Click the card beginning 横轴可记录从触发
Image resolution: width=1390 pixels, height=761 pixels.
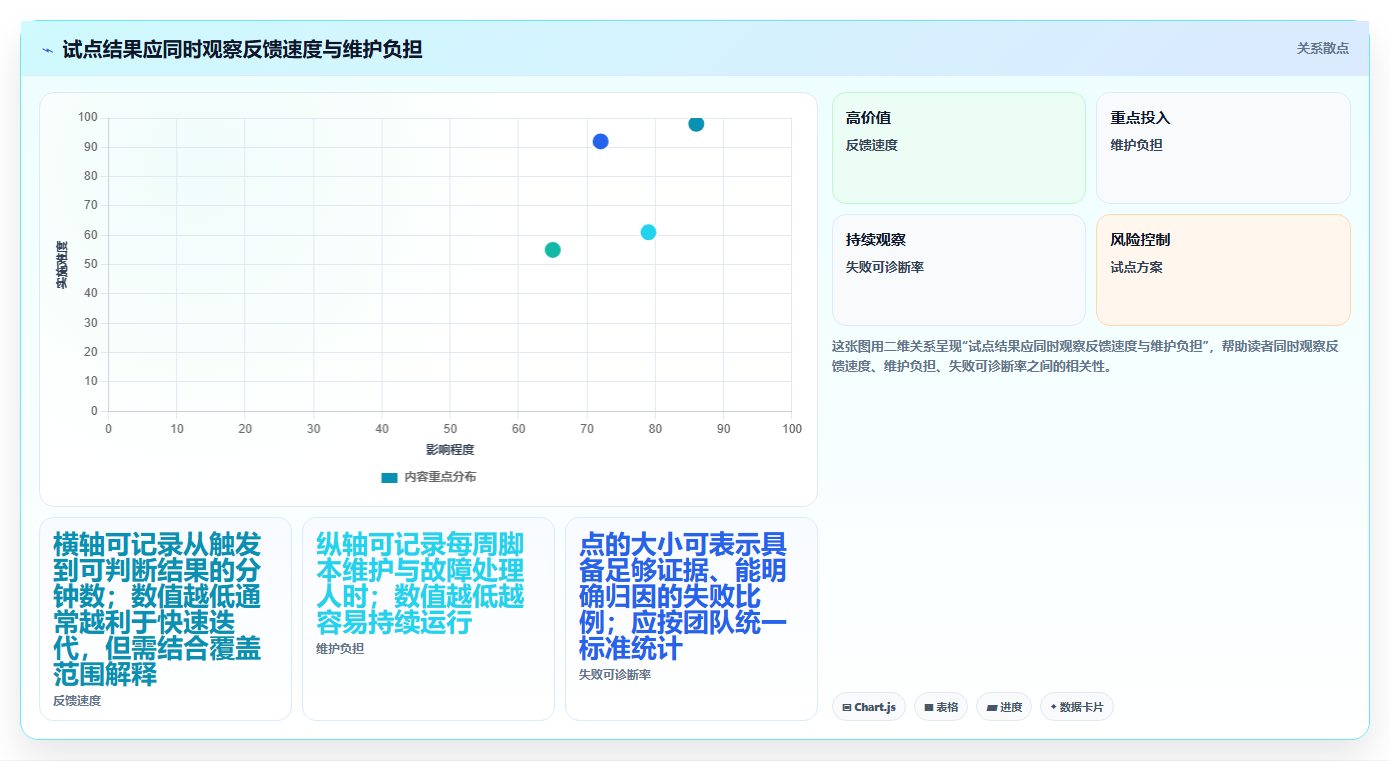165,619
